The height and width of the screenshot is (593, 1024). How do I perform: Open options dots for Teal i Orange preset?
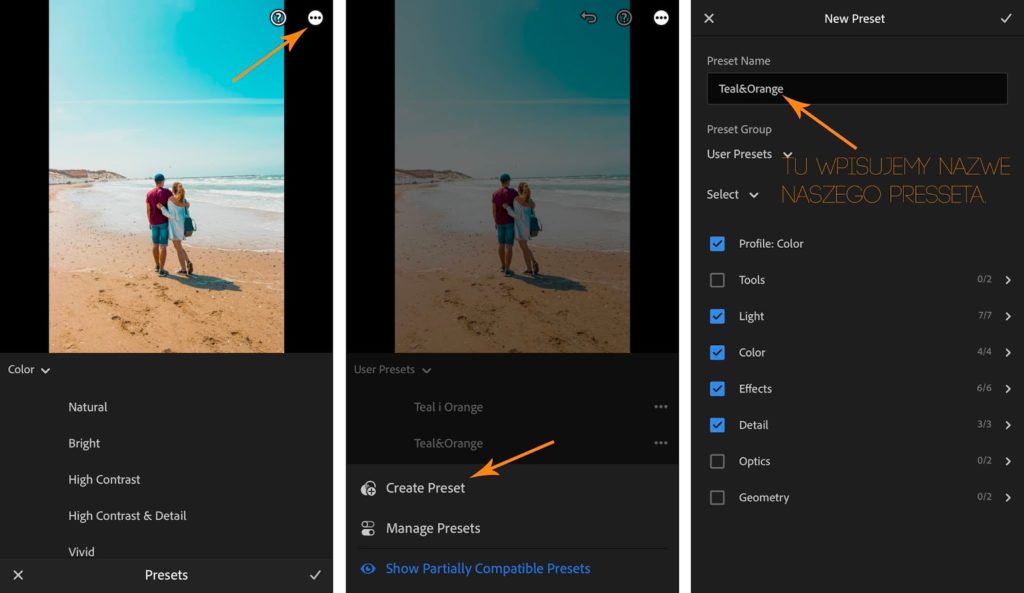[x=661, y=406]
